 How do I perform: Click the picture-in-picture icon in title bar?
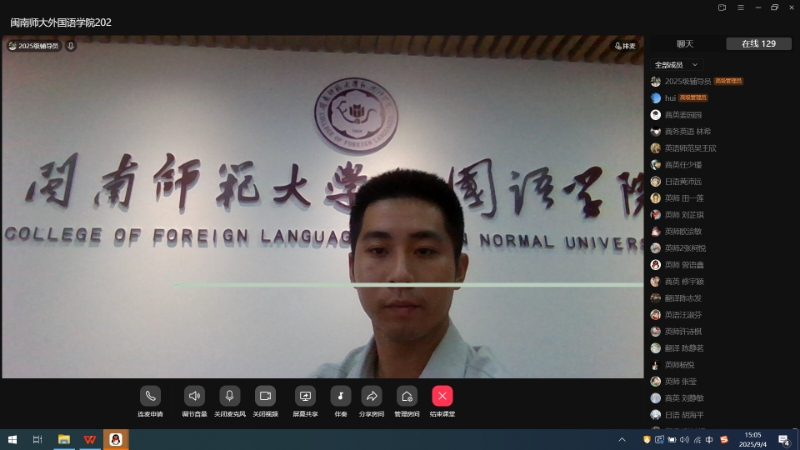722,8
